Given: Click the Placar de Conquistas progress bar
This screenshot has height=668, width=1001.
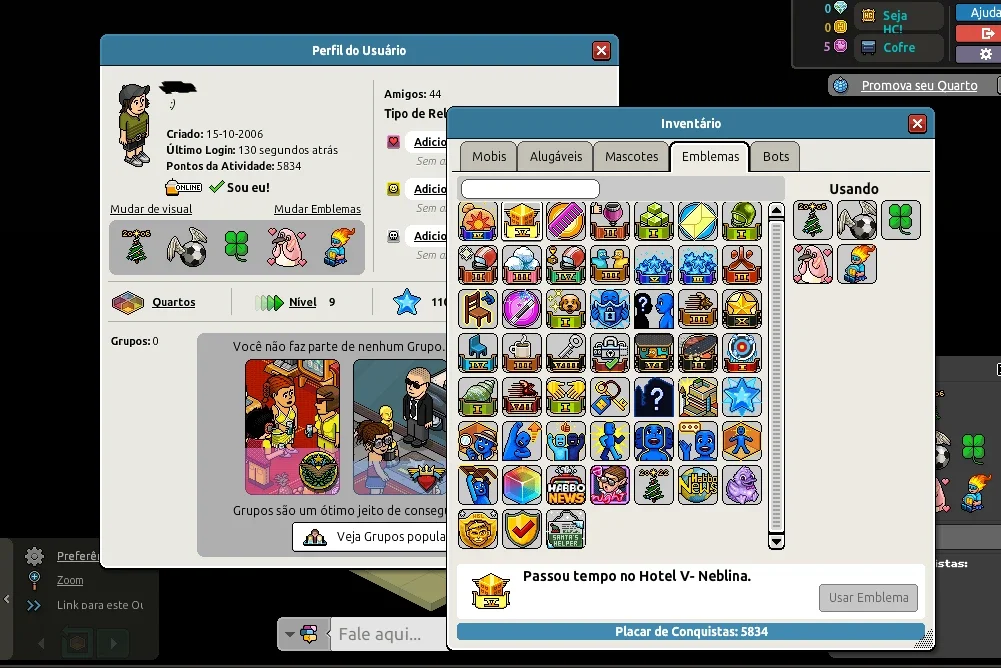Looking at the screenshot, I should click(691, 632).
